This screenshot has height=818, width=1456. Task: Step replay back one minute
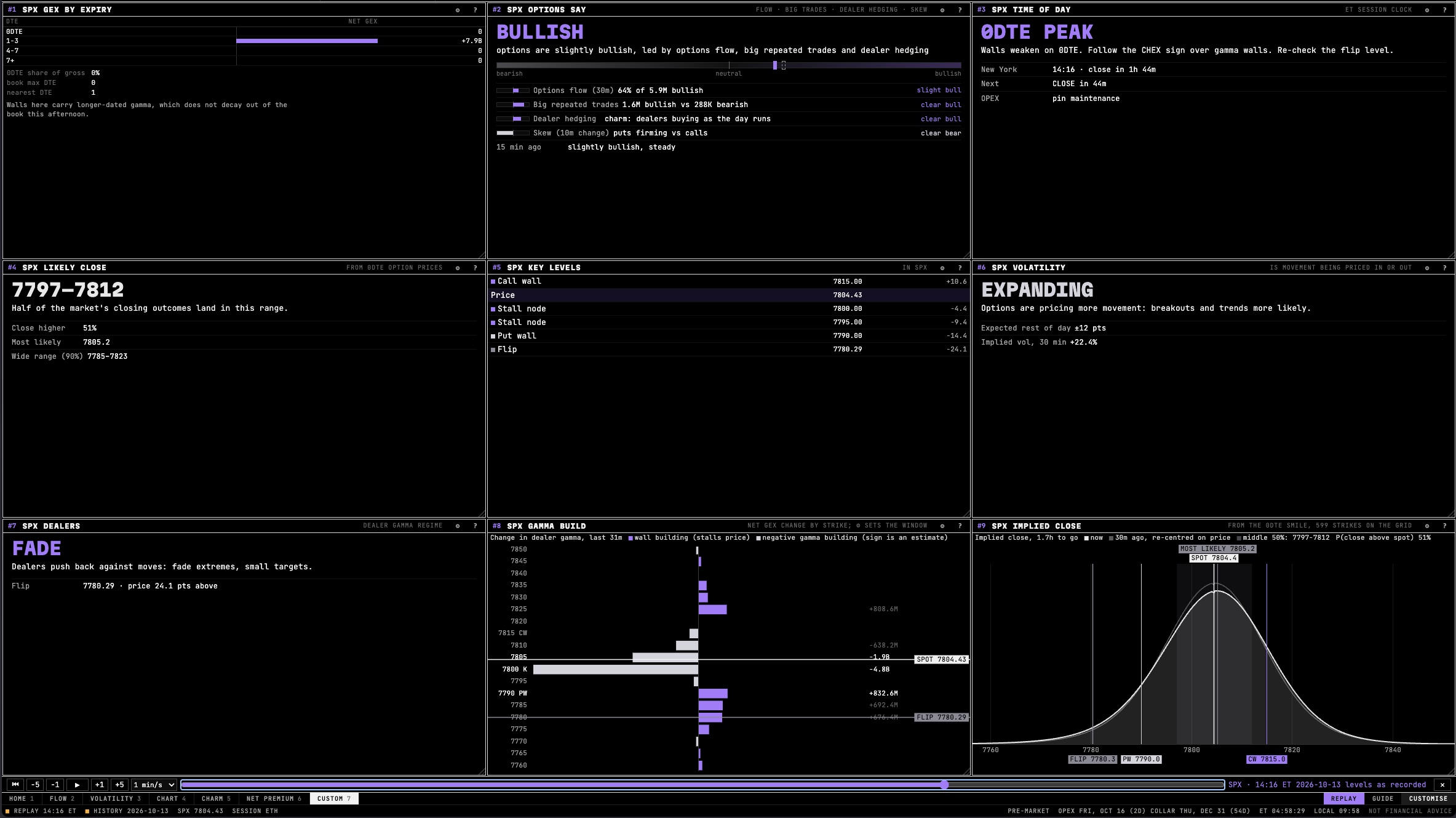[x=55, y=785]
